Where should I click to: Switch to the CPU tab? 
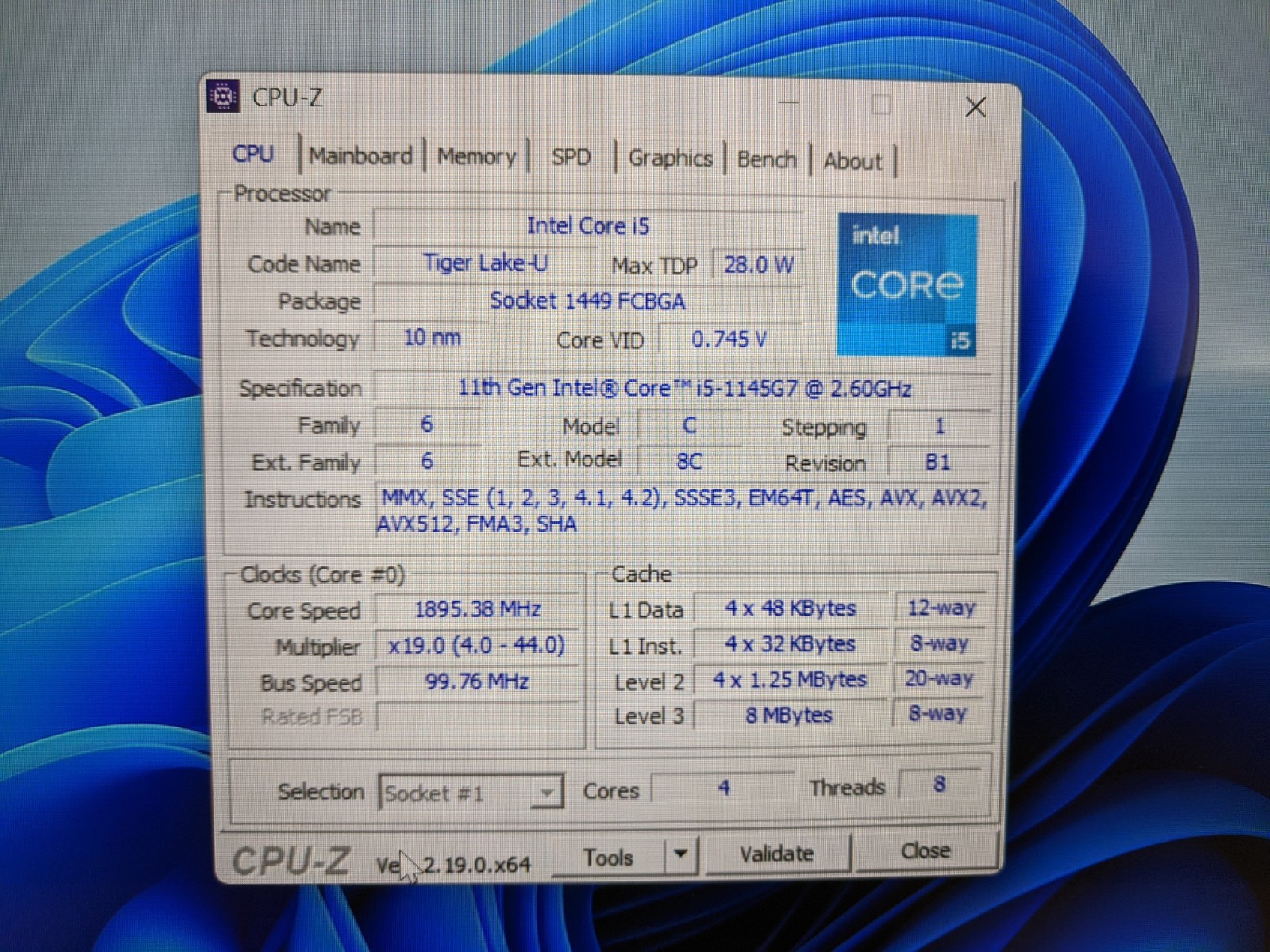pyautogui.click(x=253, y=153)
